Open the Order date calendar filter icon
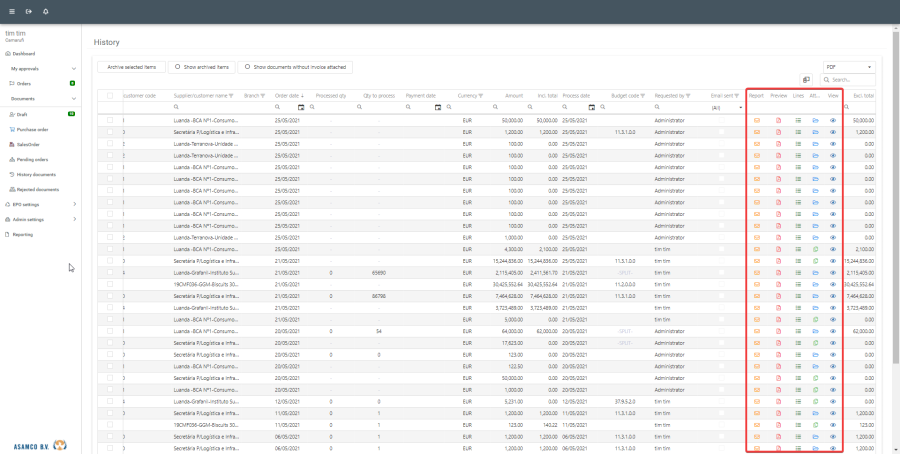The image size is (900, 454). coord(301,107)
